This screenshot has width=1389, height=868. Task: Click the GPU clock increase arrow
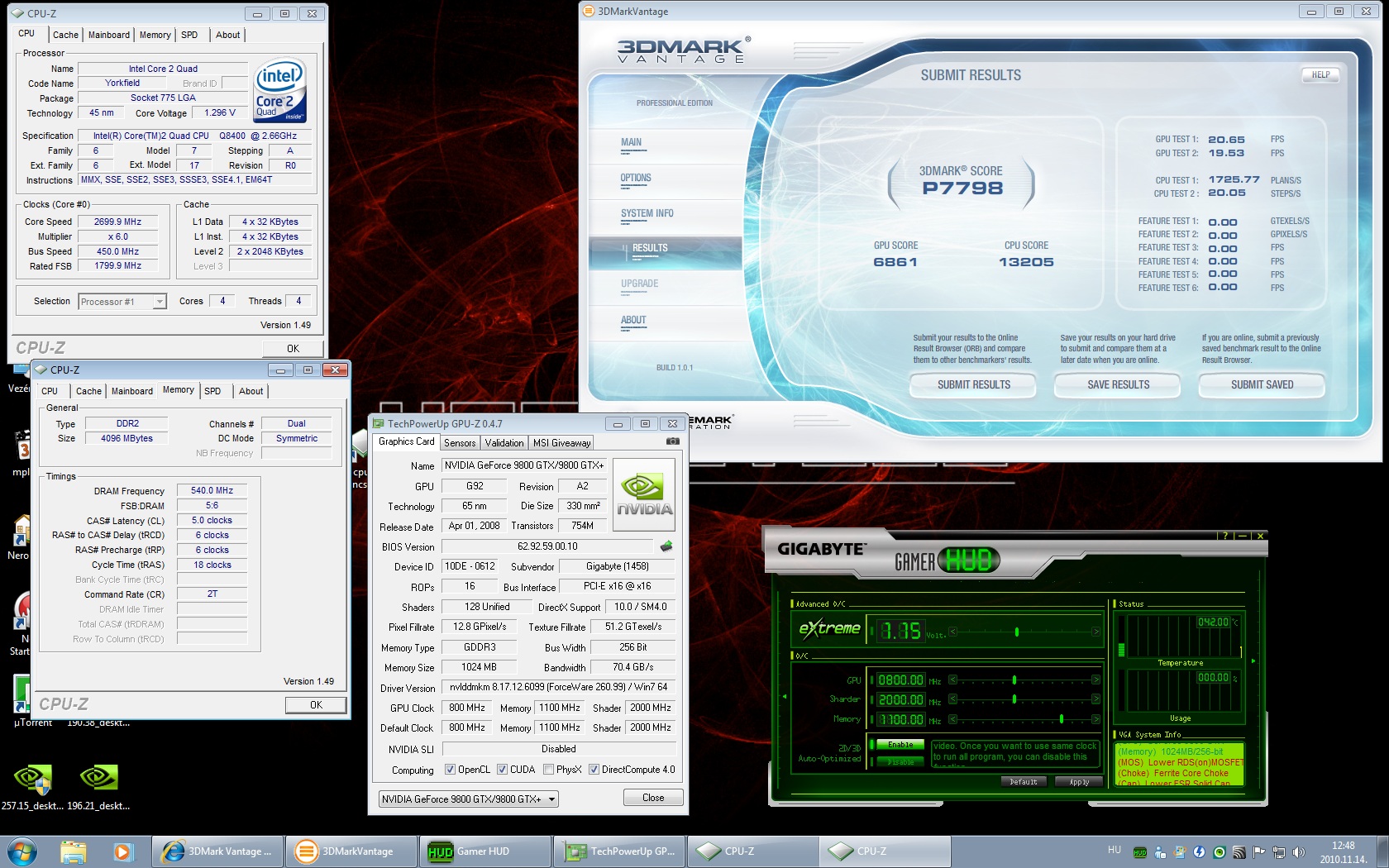1095,680
